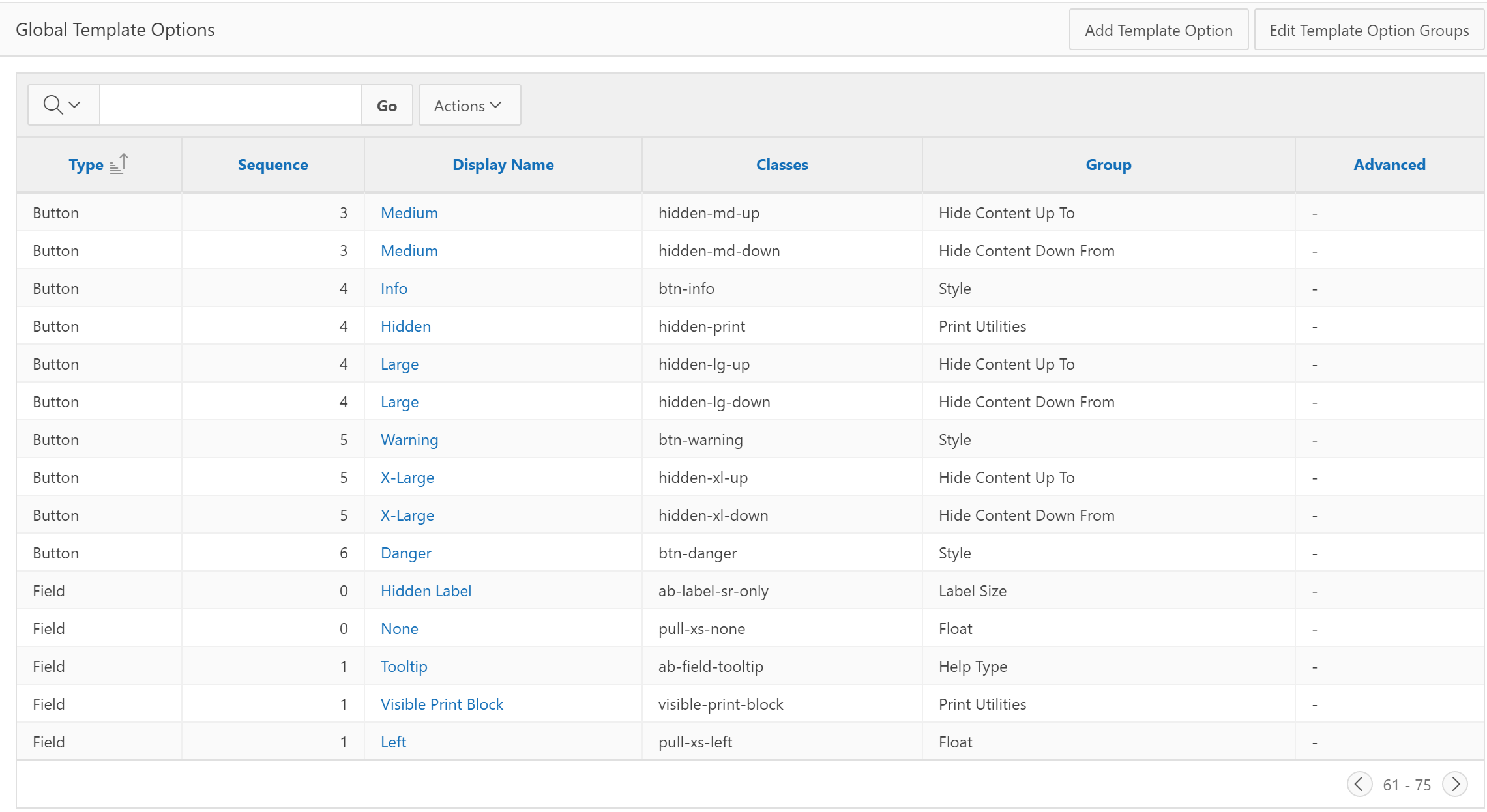Open the Tooltip template option

[404, 667]
